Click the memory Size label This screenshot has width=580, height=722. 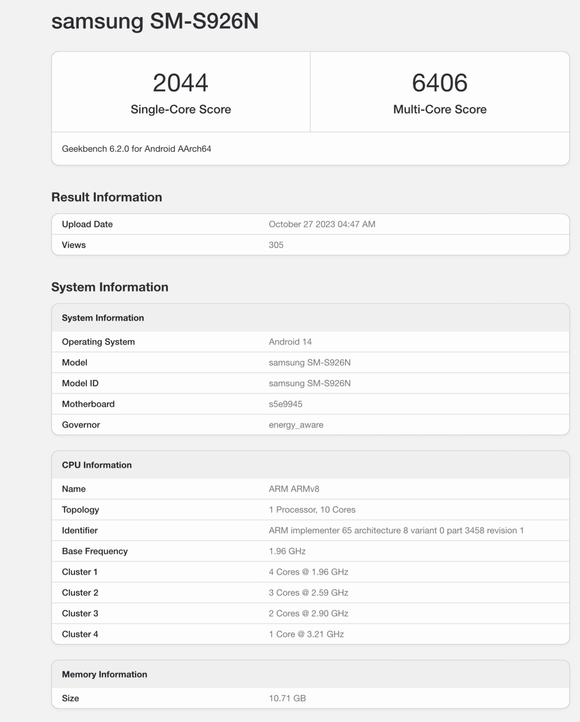[x=70, y=699]
